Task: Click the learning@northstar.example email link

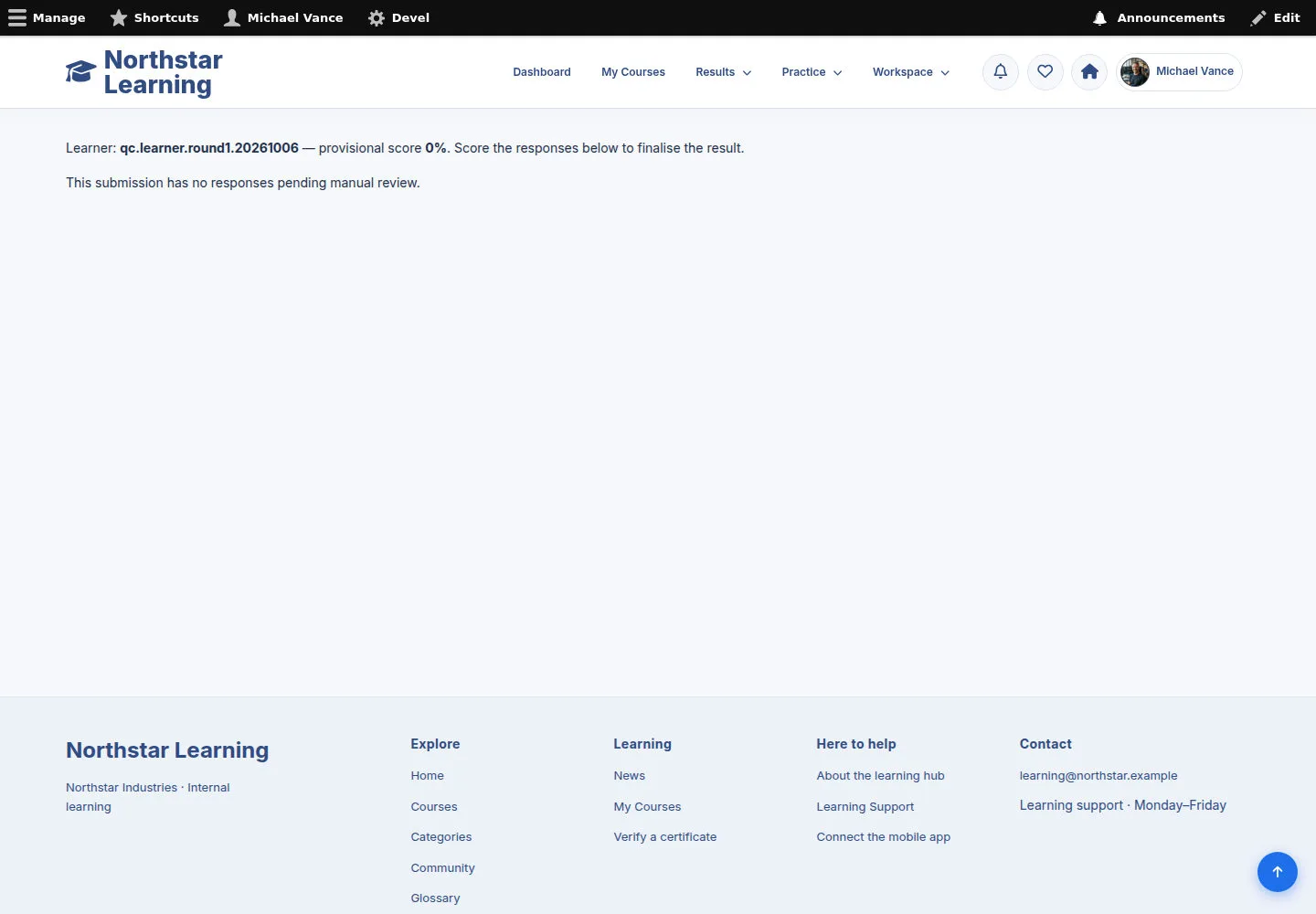Action: coord(1098,776)
